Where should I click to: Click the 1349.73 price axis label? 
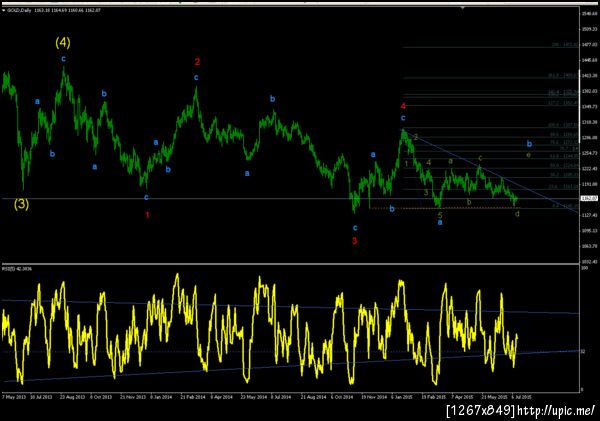589,106
